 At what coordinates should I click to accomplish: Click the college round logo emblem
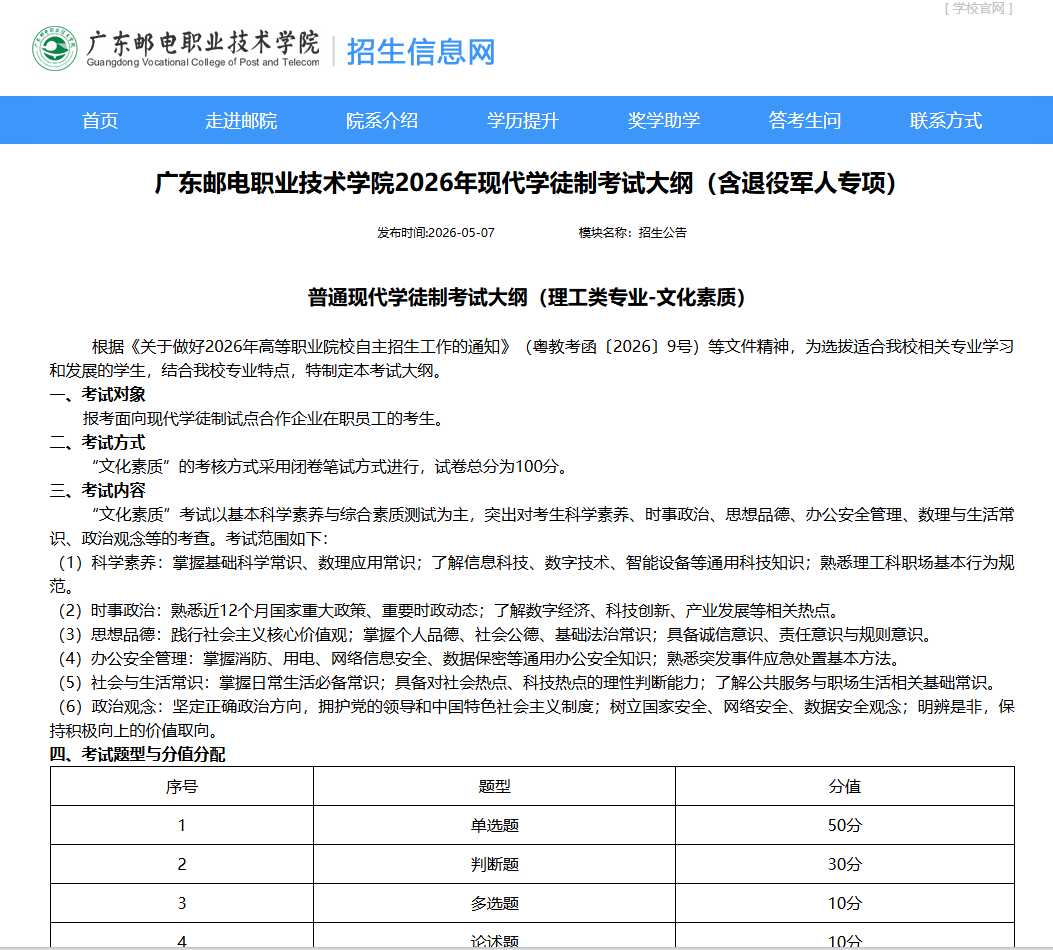(x=54, y=49)
